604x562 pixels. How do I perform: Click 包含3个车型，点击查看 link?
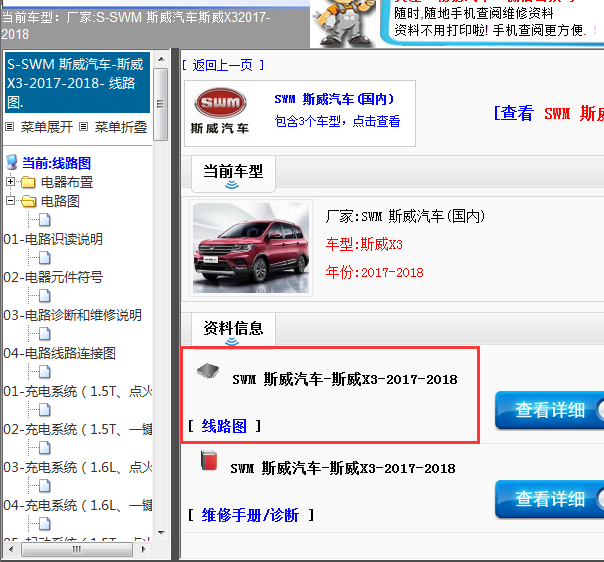[337, 121]
